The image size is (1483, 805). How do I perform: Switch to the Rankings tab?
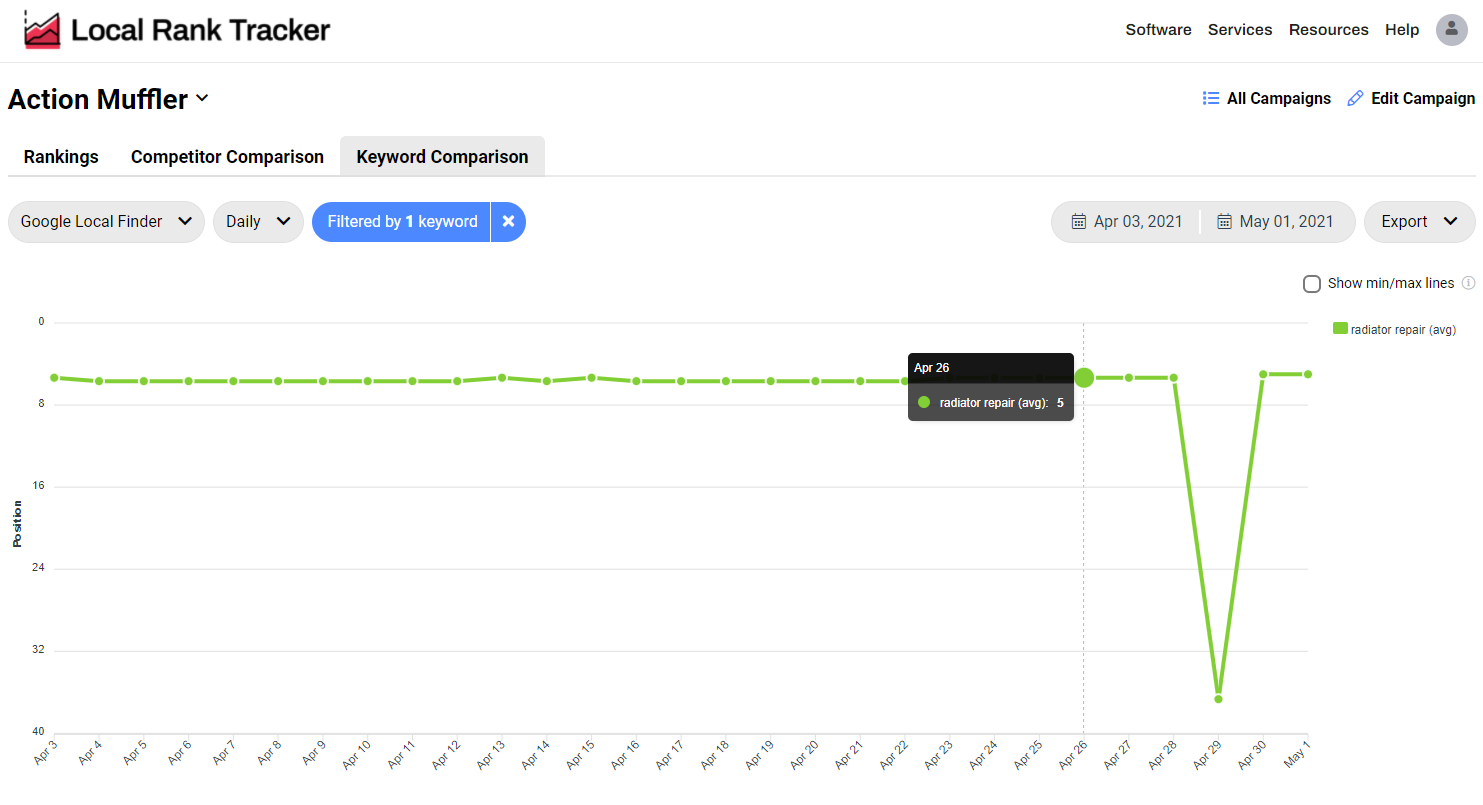pyautogui.click(x=61, y=157)
